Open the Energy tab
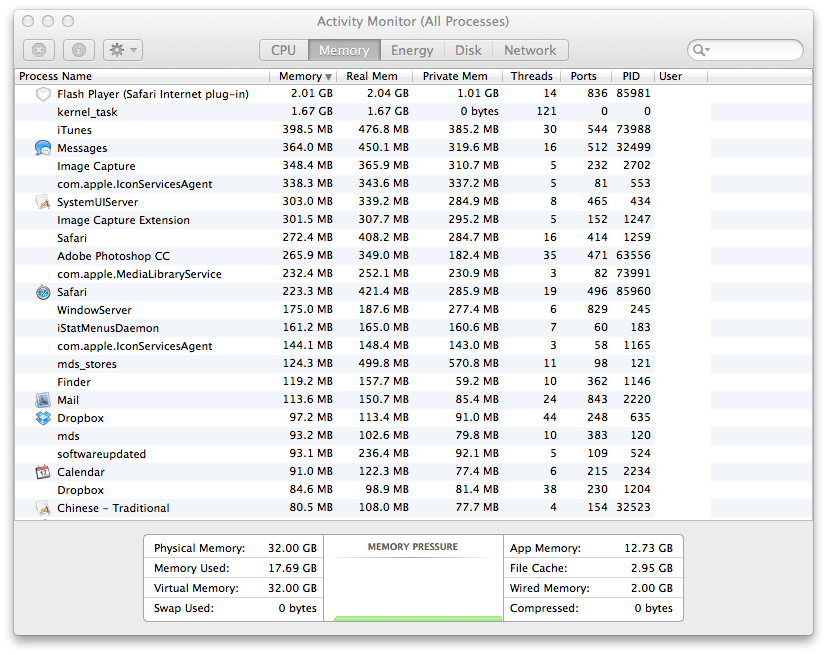 [412, 50]
